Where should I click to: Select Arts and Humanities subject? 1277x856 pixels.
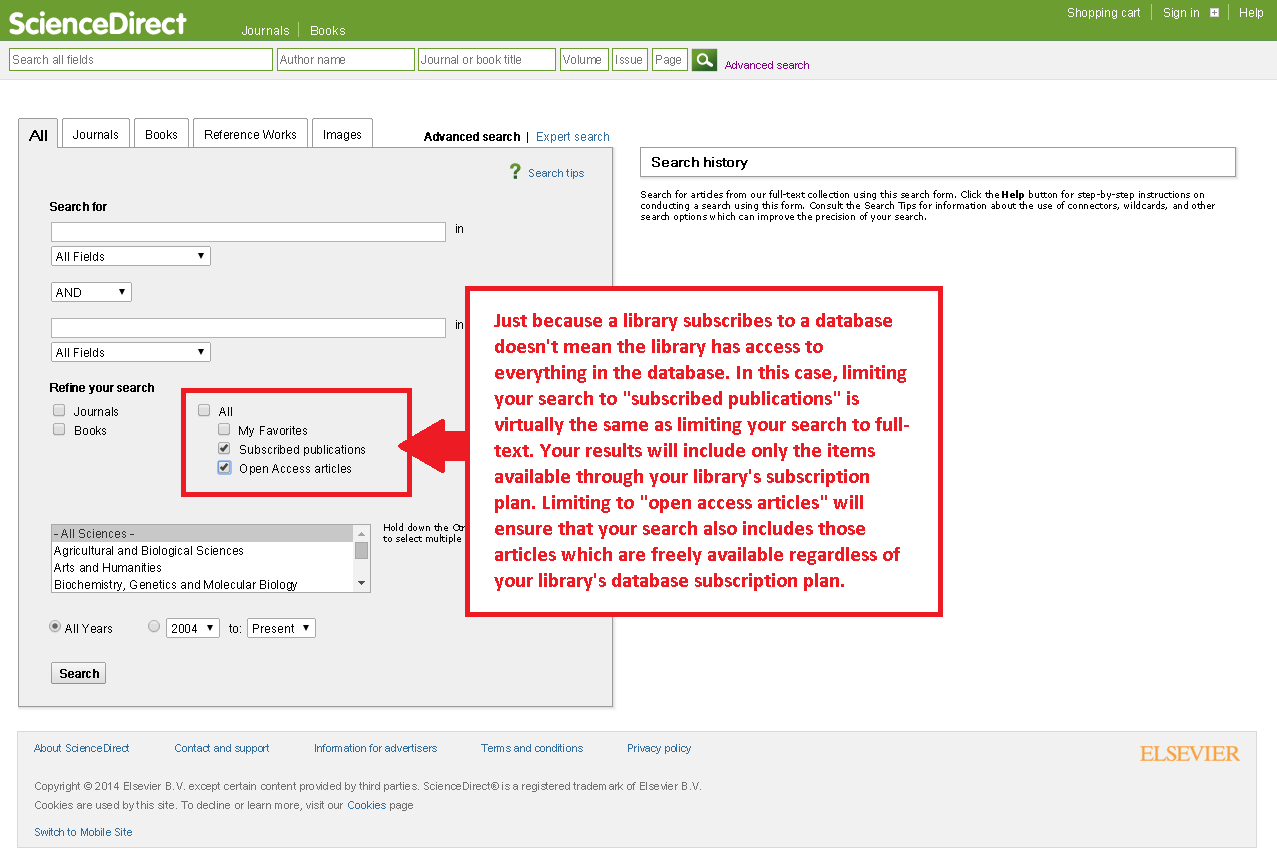203,568
